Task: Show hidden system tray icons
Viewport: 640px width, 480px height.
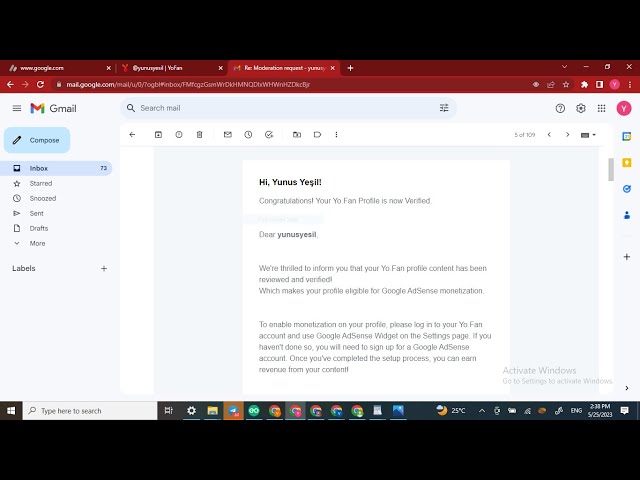Action: point(482,411)
